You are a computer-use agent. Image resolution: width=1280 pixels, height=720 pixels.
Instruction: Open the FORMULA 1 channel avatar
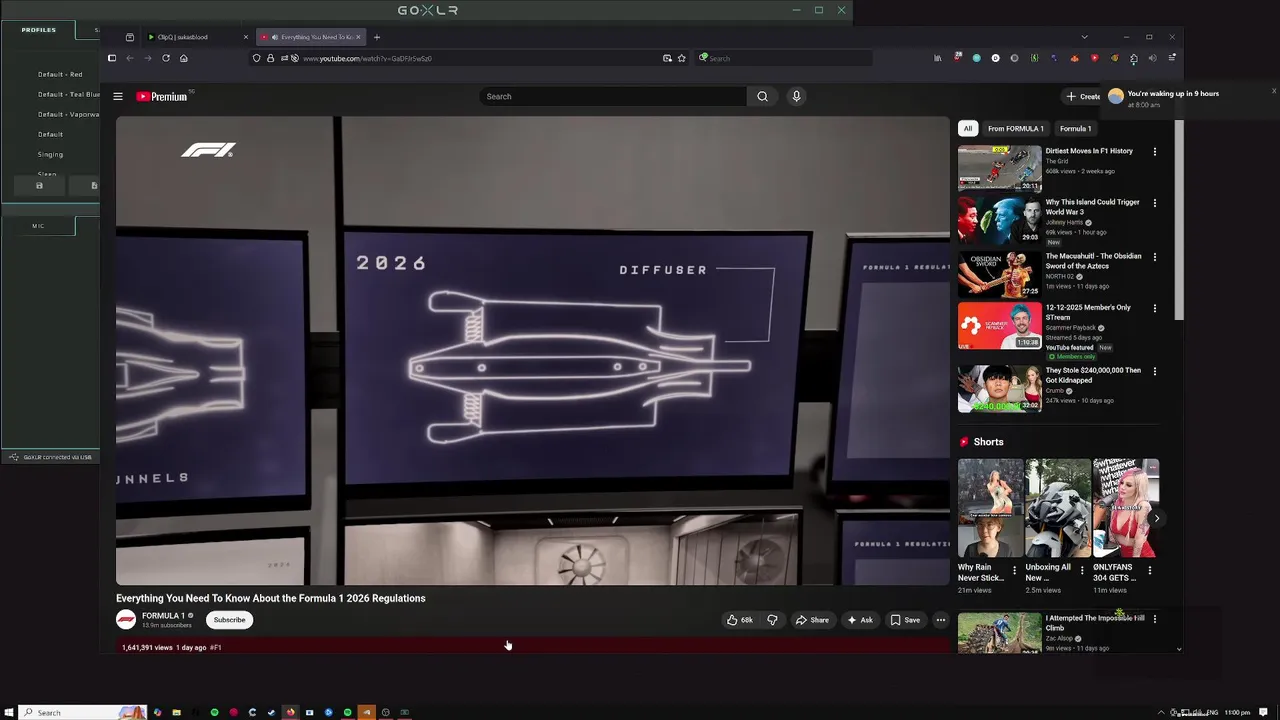126,620
